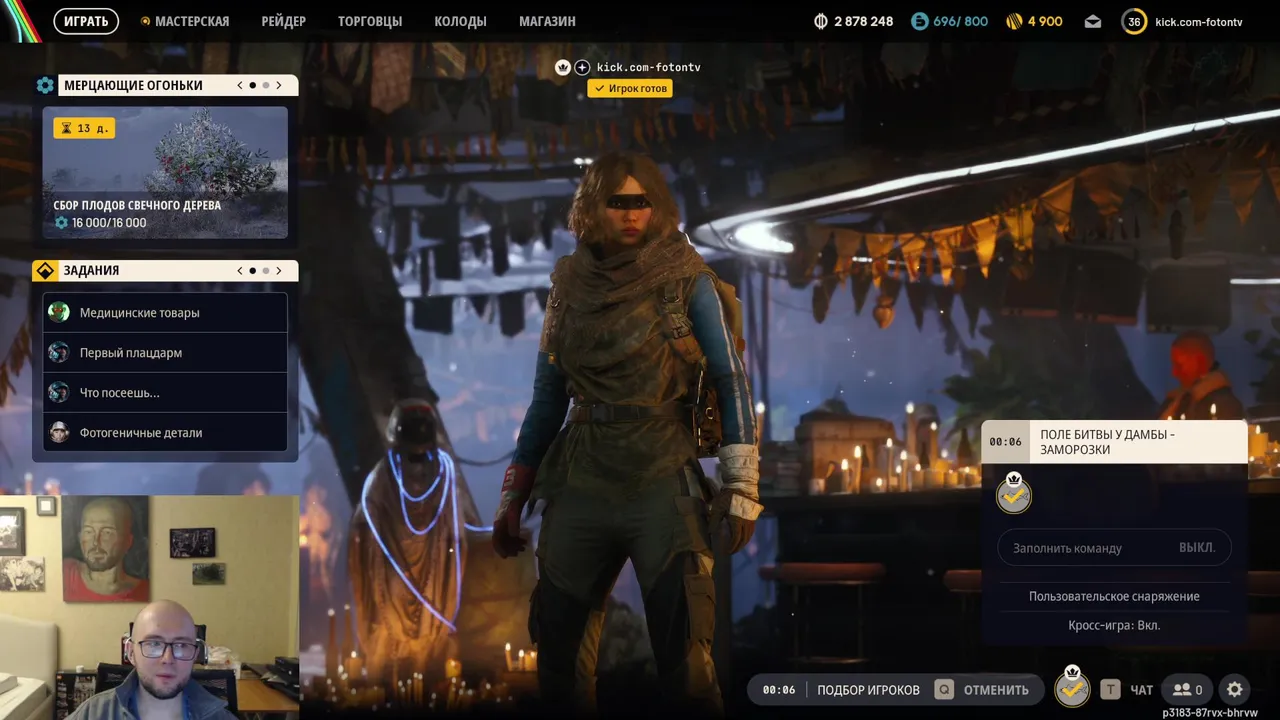Open quest Первый плацдарм
This screenshot has width=1280, height=720.
(165, 352)
